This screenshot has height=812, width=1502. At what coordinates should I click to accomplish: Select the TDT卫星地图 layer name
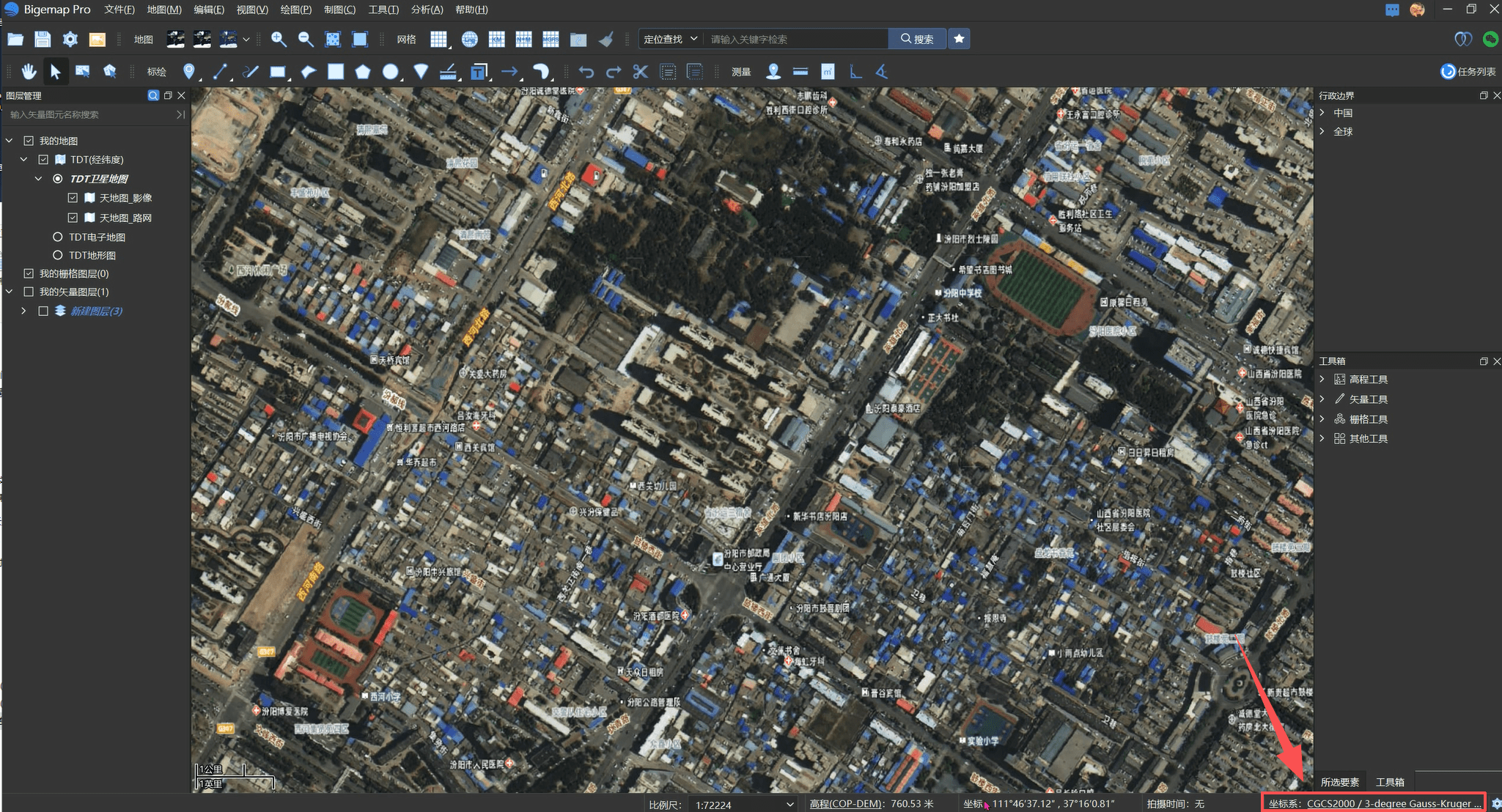tap(99, 179)
